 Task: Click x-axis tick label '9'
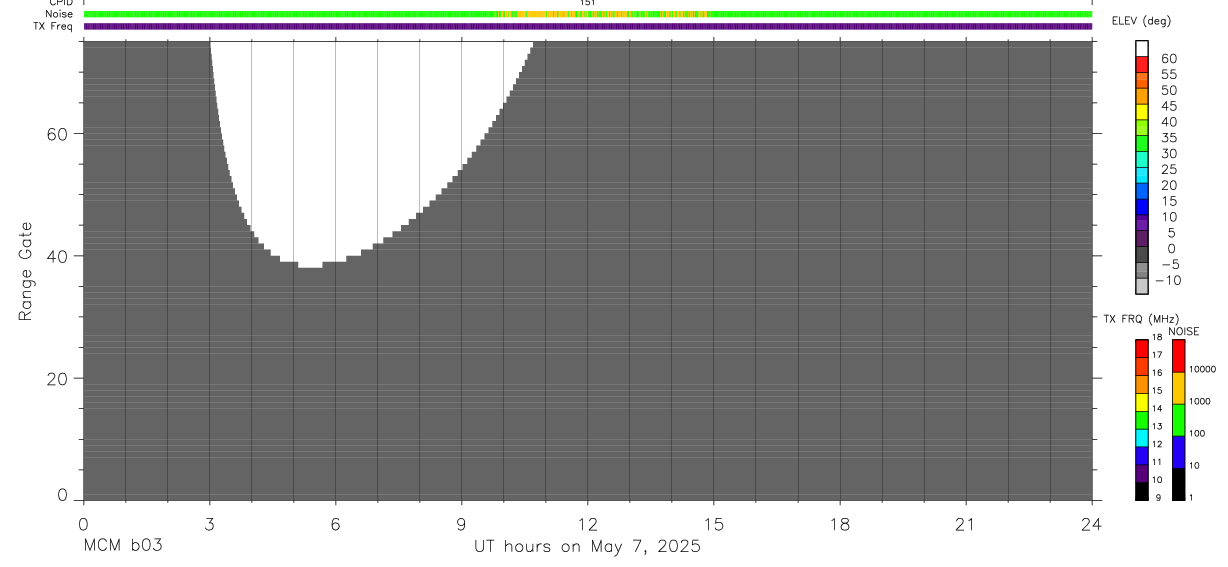(x=461, y=524)
